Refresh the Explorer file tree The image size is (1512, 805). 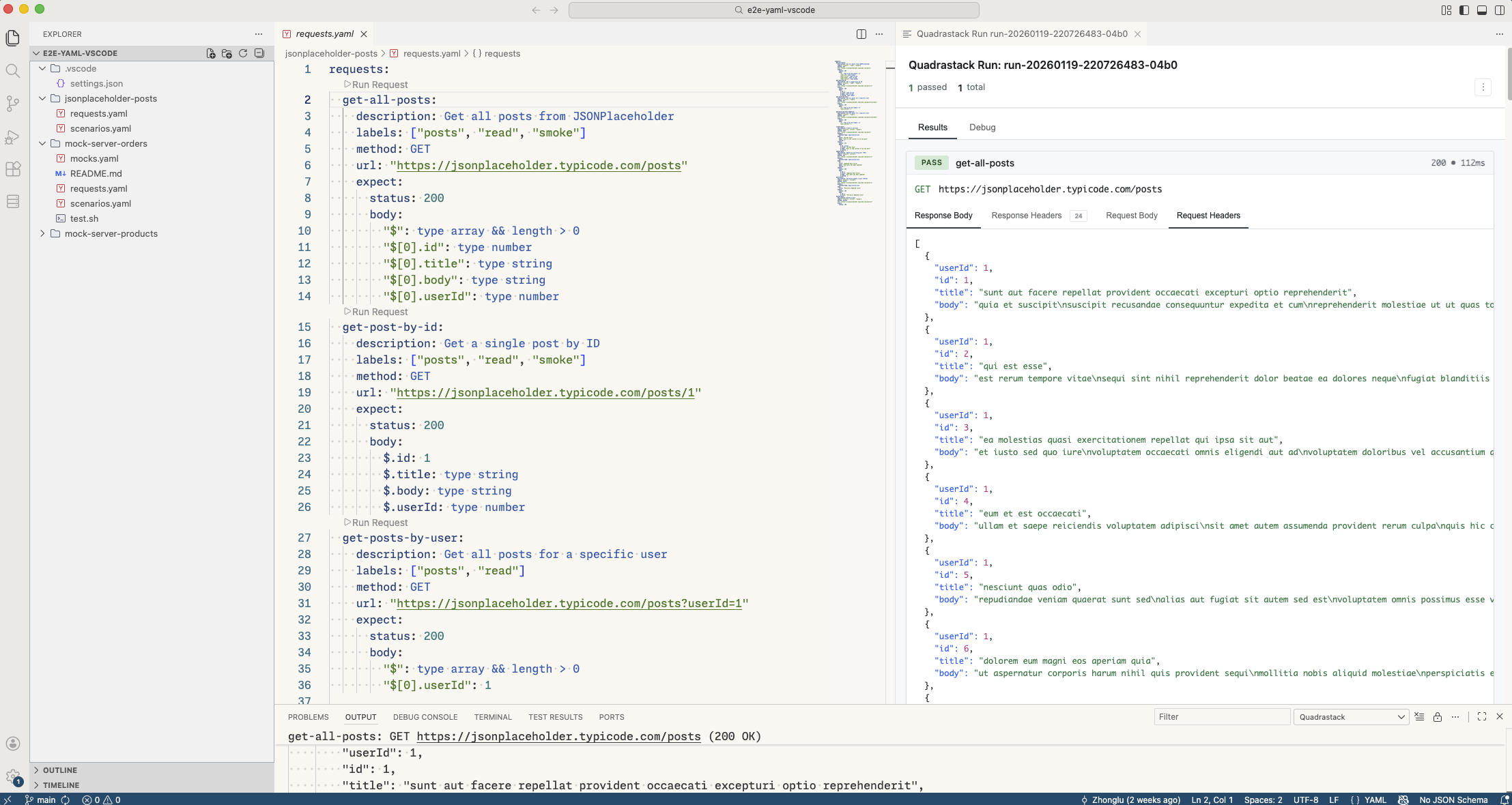[244, 53]
